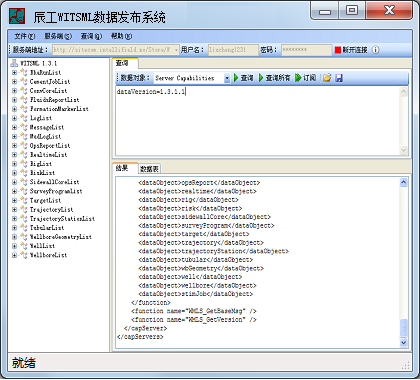Viewport: 420px width, 380px height.
Task: Click the open folder icon in query toolbar
Action: point(327,78)
